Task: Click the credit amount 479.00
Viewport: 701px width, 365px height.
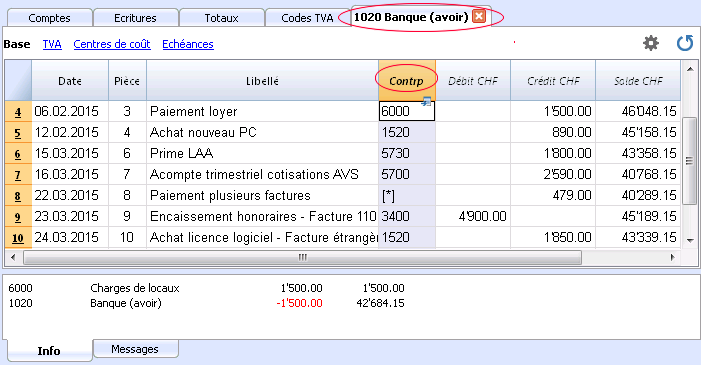Action: point(553,195)
